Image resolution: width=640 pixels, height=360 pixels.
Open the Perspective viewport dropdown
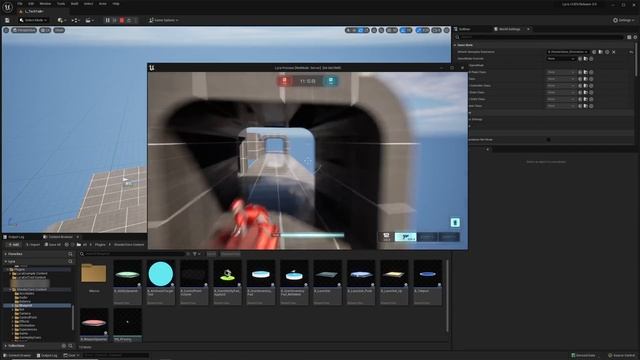[24, 30]
